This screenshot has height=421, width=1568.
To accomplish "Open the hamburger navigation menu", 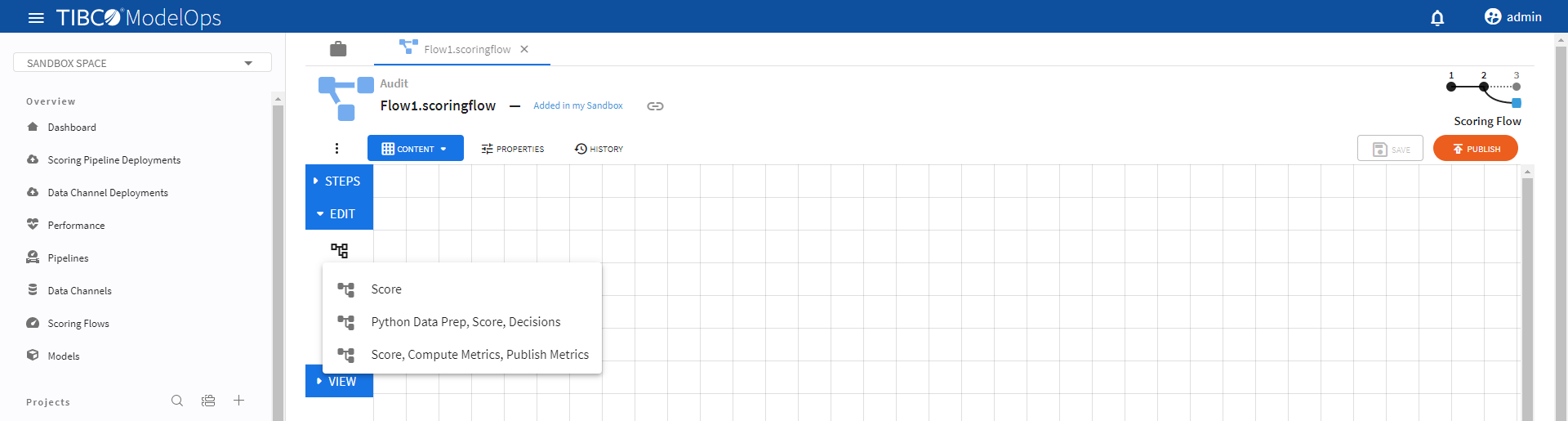I will pos(36,17).
